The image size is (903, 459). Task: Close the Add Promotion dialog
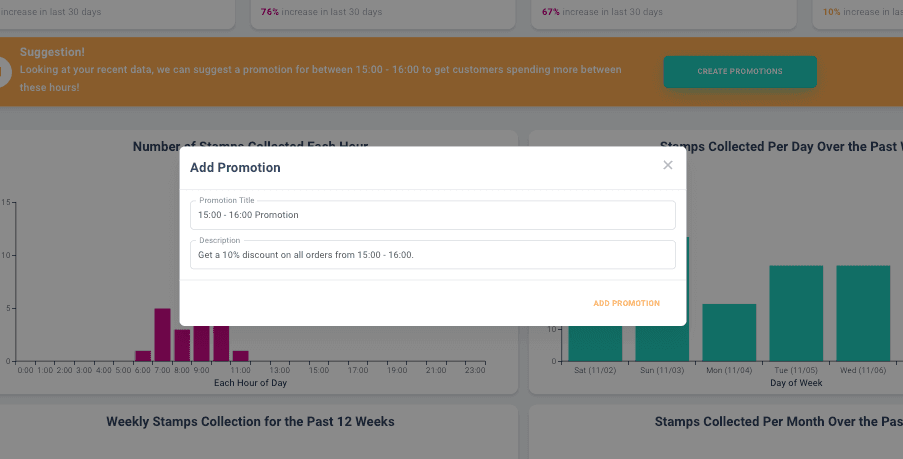[x=668, y=165]
